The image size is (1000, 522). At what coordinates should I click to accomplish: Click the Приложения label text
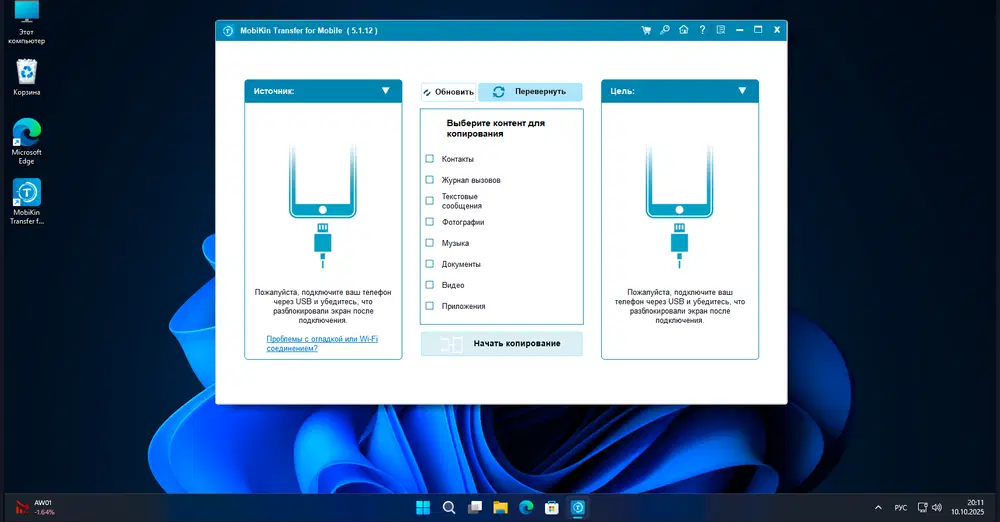tap(463, 306)
